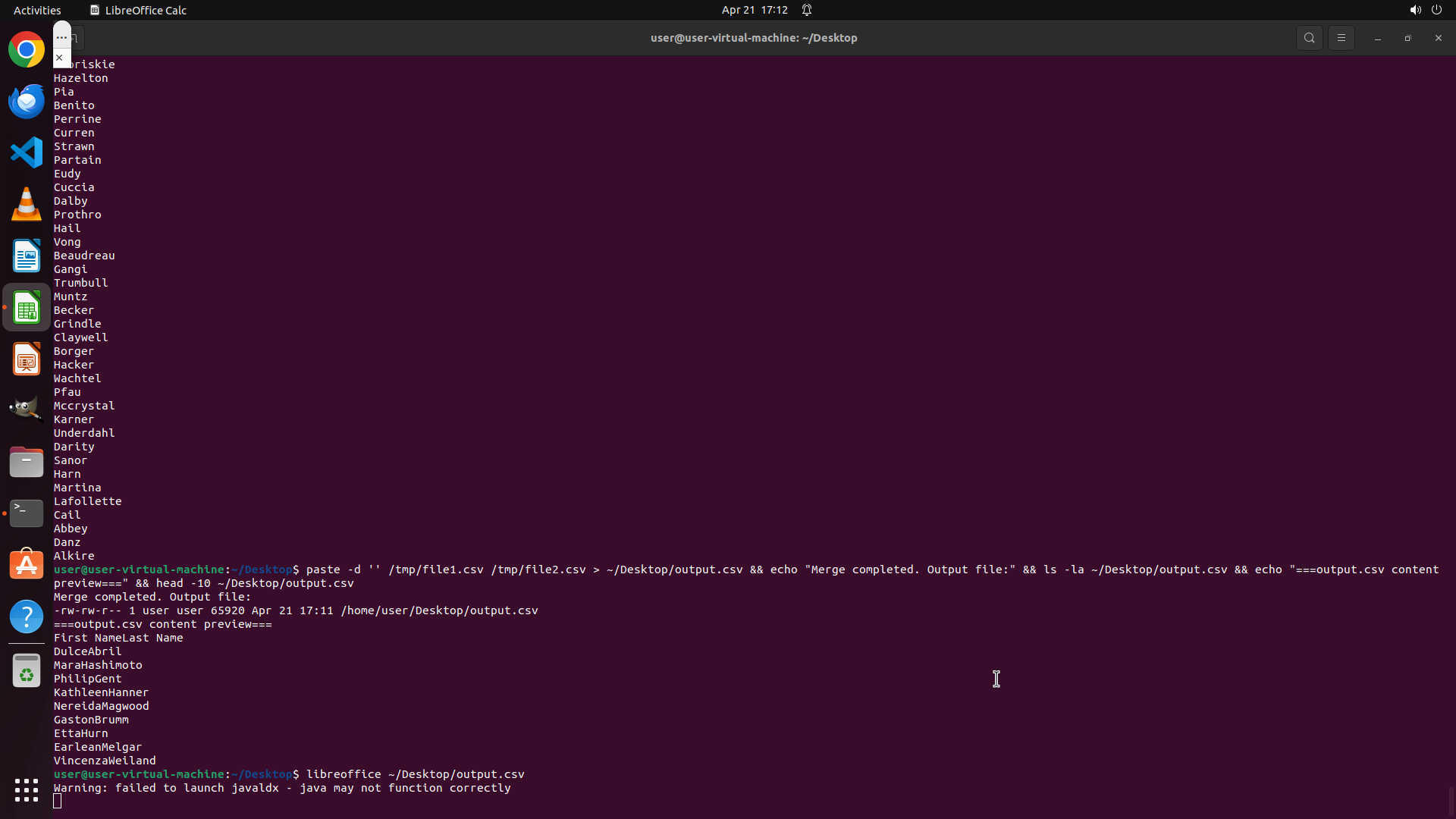Screen dimensions: 1456x819
Task: Click the terminal scrollbar at bottom right
Action: [1451, 800]
